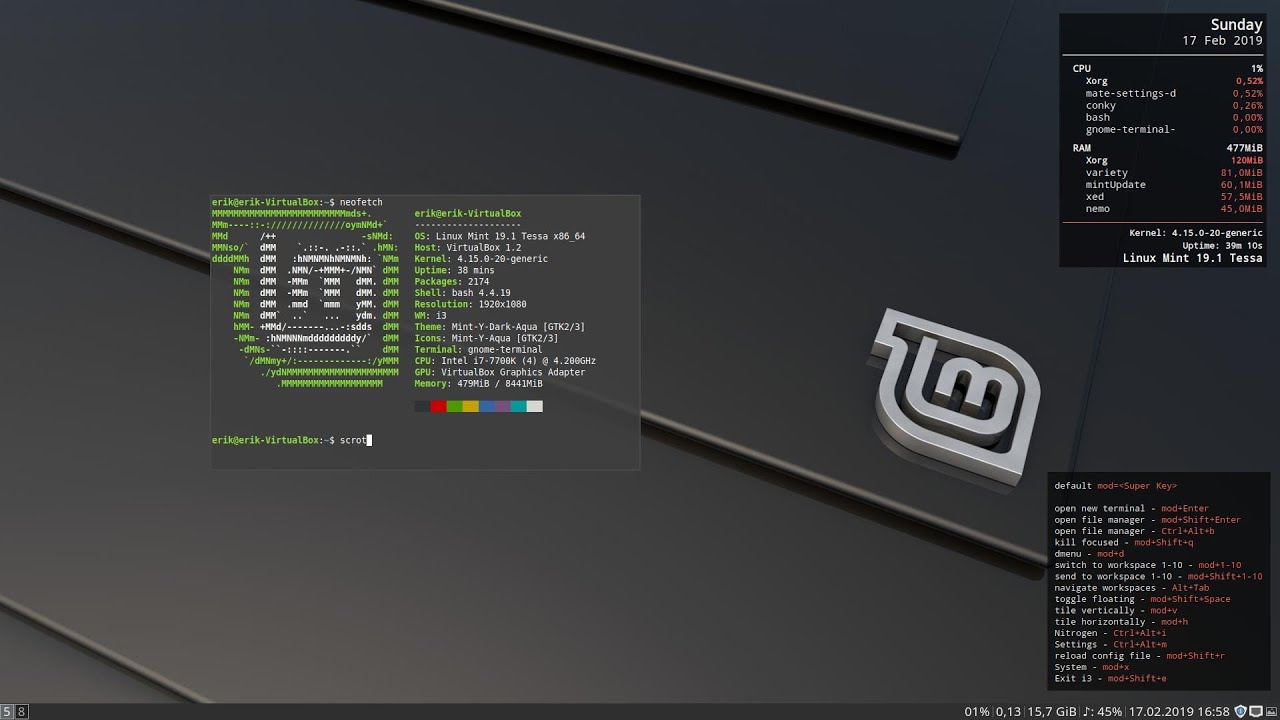This screenshot has width=1280, height=720.
Task: Click the OS: Linux Mint 19.1 Tessa line
Action: 500,236
